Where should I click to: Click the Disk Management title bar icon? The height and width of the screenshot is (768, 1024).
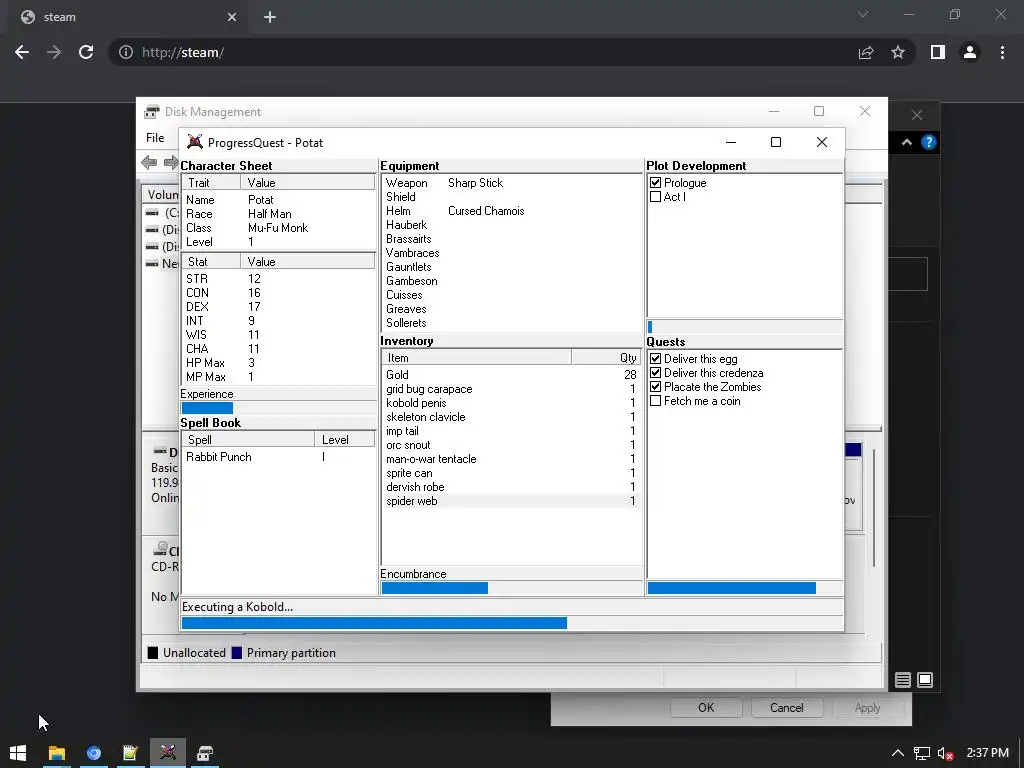[152, 112]
